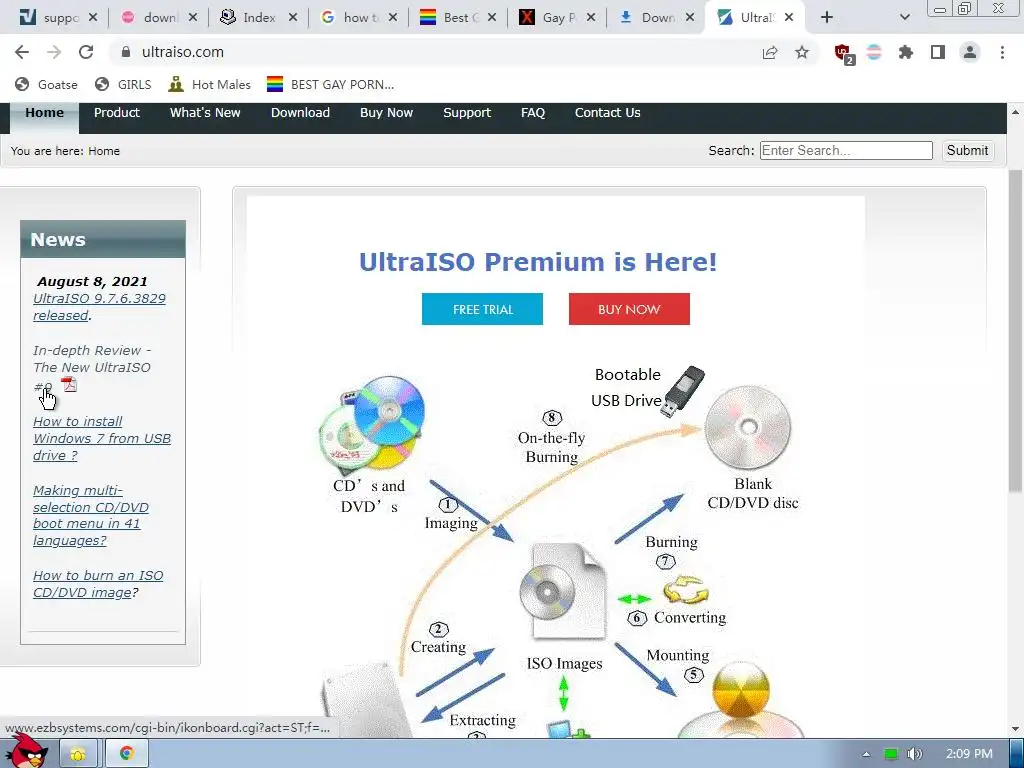Switch to the 'suppo' tab
This screenshot has width=1024, height=768.
(49, 18)
